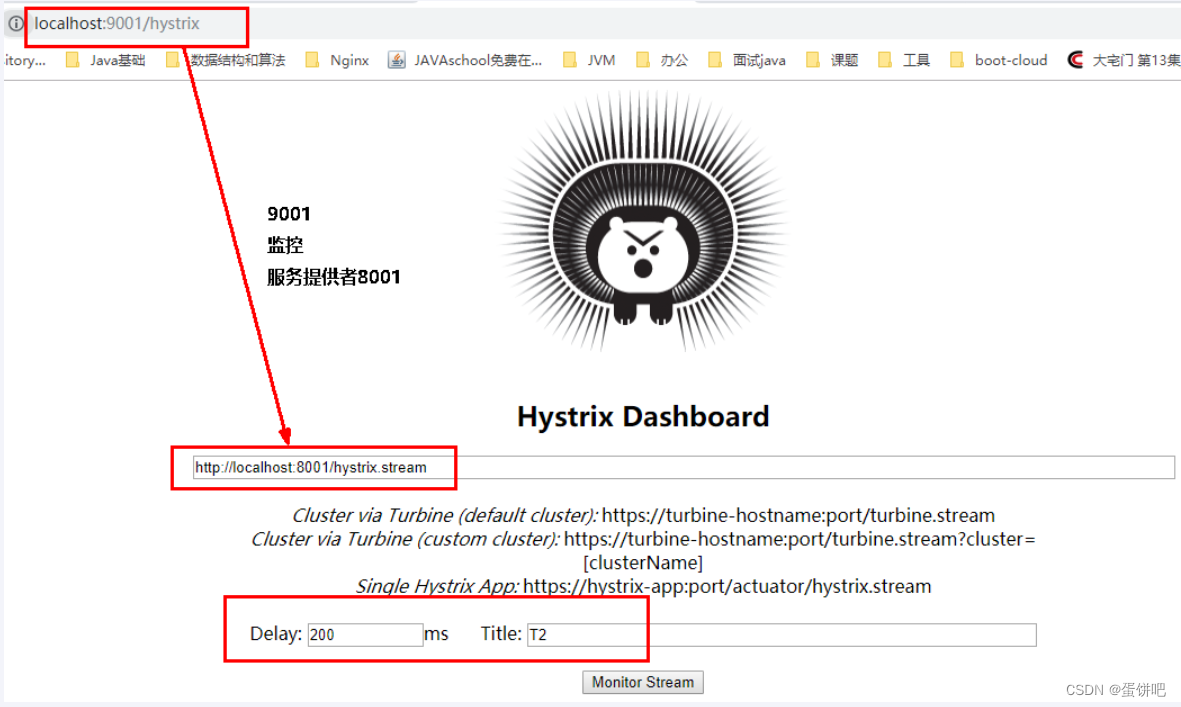Click the site info icon in address bar
Viewport: 1181px width, 707px height.
click(x=16, y=23)
